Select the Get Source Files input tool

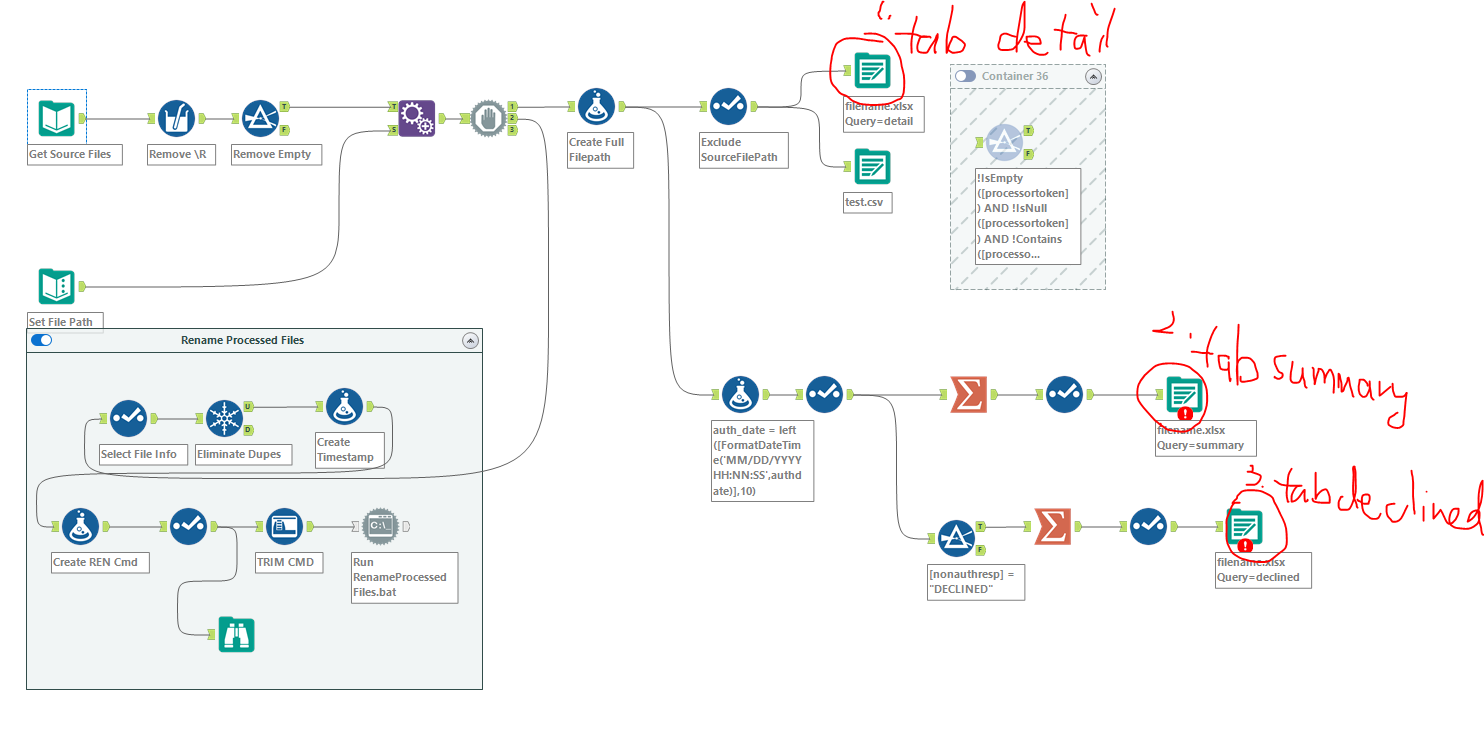click(x=56, y=117)
